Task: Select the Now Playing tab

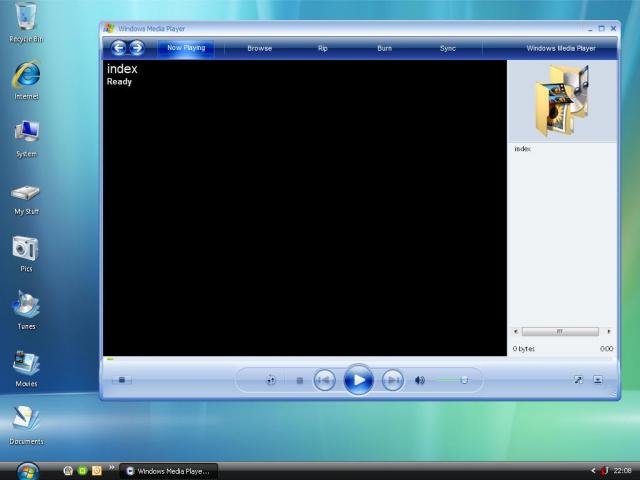Action: click(x=186, y=48)
